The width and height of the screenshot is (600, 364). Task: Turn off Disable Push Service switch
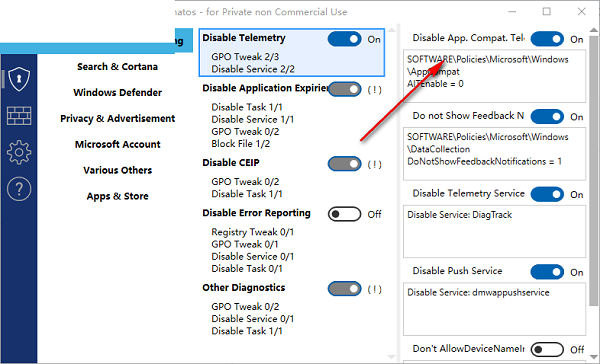tap(547, 272)
